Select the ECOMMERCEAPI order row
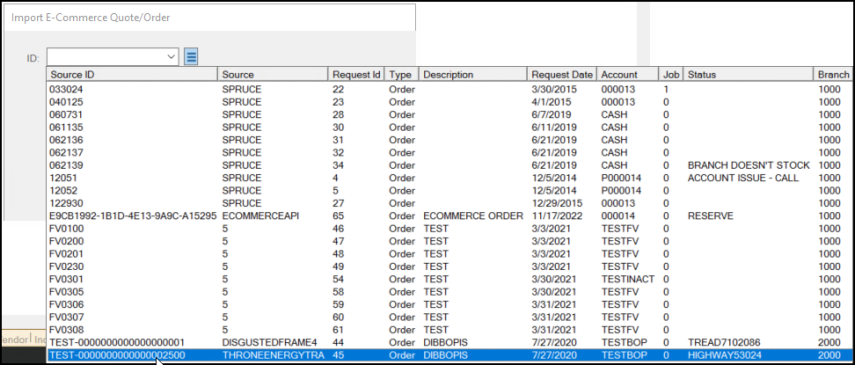The height and width of the screenshot is (365, 855). click(449, 216)
